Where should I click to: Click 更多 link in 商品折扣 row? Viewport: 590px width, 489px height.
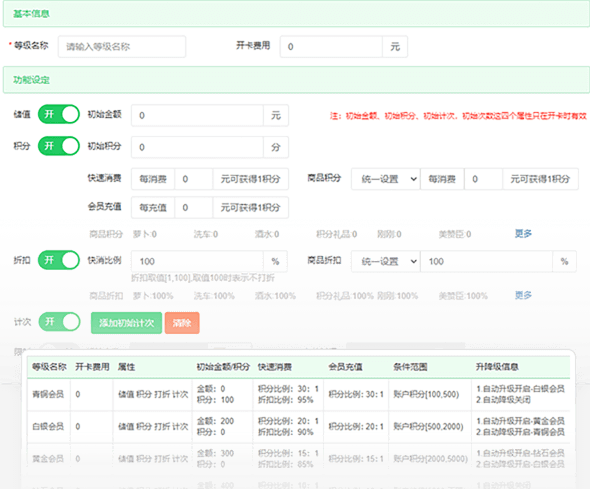point(523,296)
